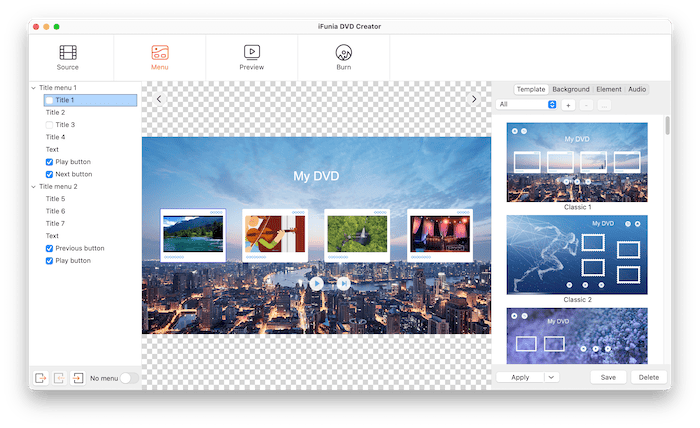Click the previous menu page arrow

[159, 99]
